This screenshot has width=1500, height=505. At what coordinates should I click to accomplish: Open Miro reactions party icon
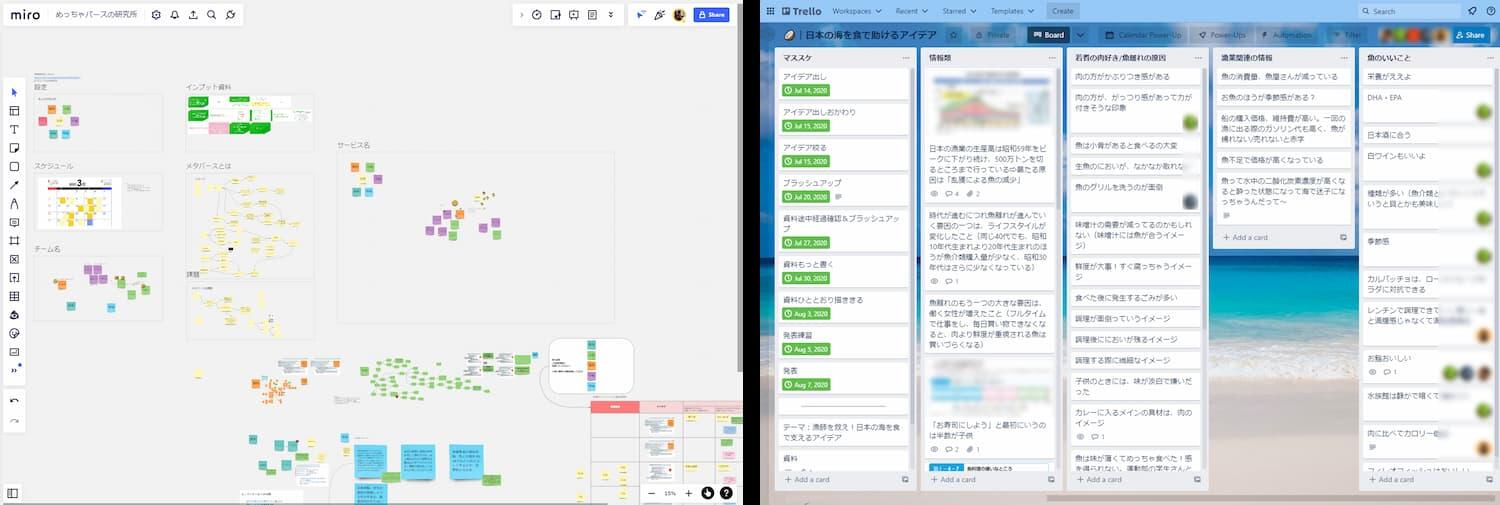(660, 15)
